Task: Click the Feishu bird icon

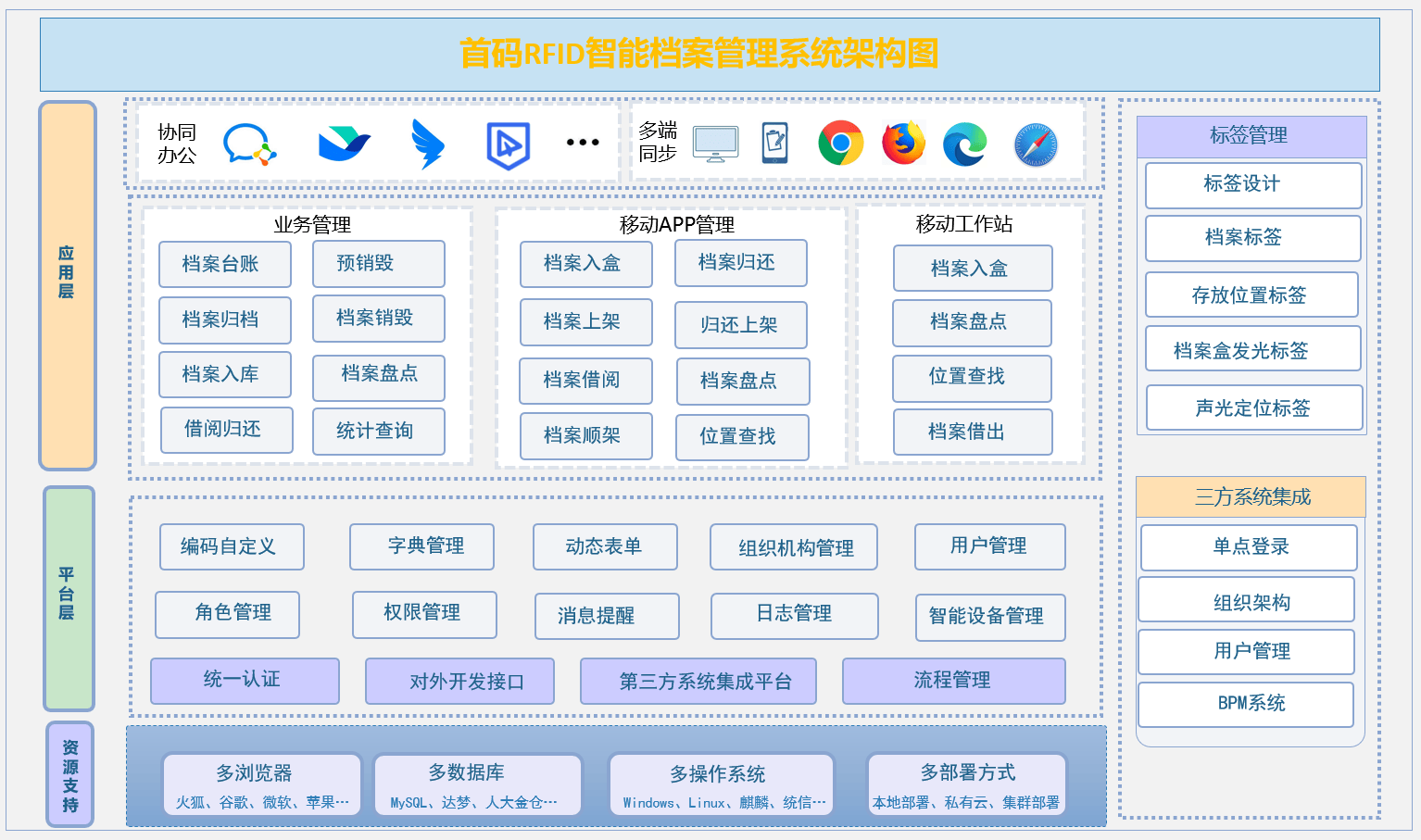Action: click(344, 144)
